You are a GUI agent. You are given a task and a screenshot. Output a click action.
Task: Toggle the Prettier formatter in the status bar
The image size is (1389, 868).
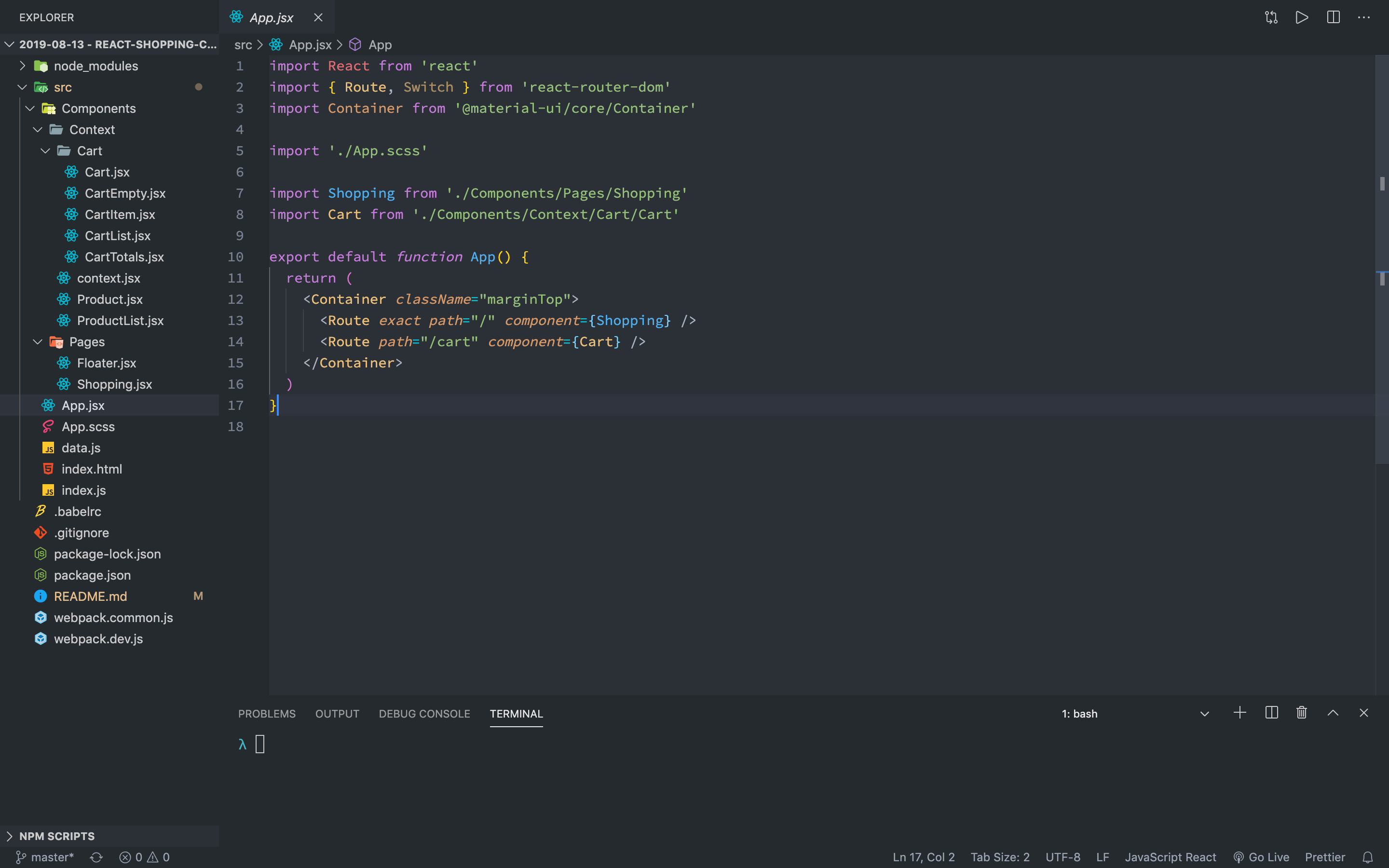tap(1325, 856)
